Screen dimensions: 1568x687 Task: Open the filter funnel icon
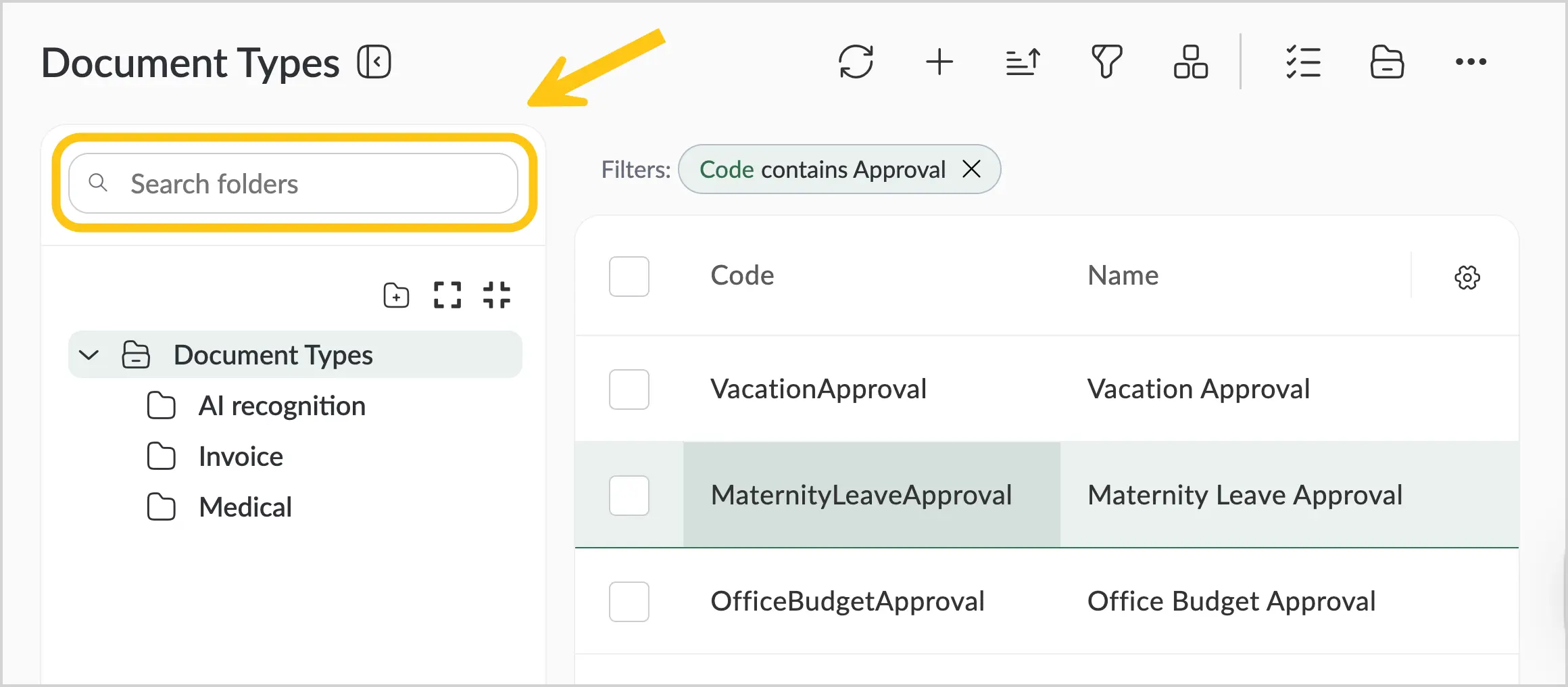[1107, 62]
